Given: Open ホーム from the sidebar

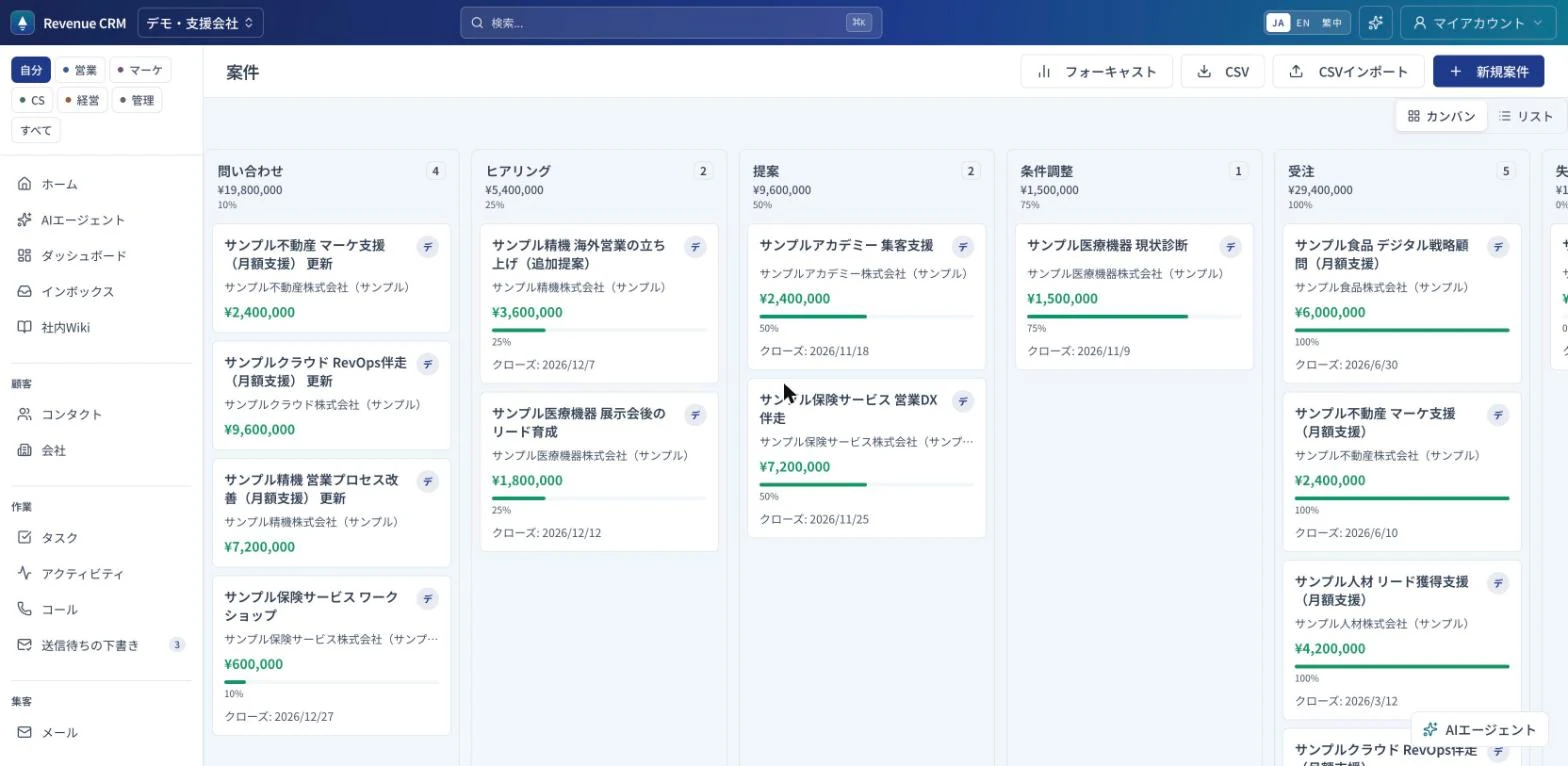Looking at the screenshot, I should point(101,184).
